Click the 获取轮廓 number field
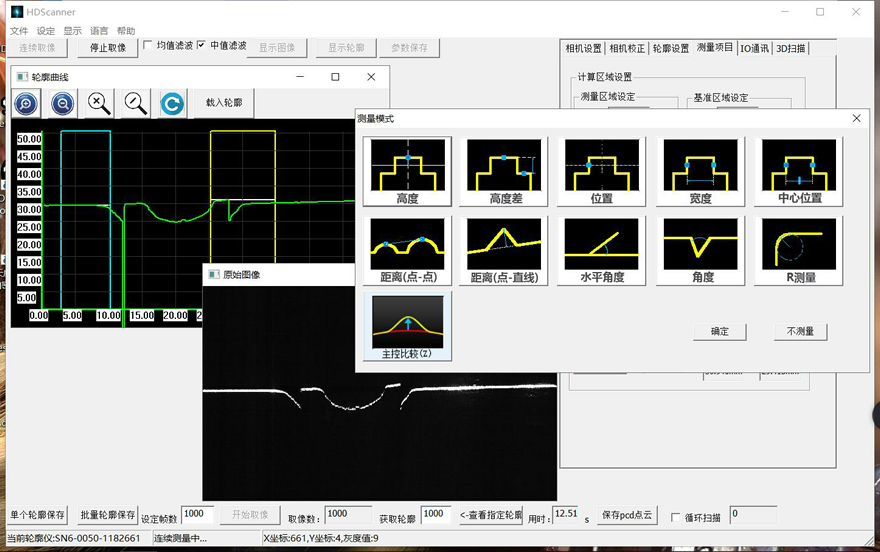The height and width of the screenshot is (552, 880). point(436,514)
